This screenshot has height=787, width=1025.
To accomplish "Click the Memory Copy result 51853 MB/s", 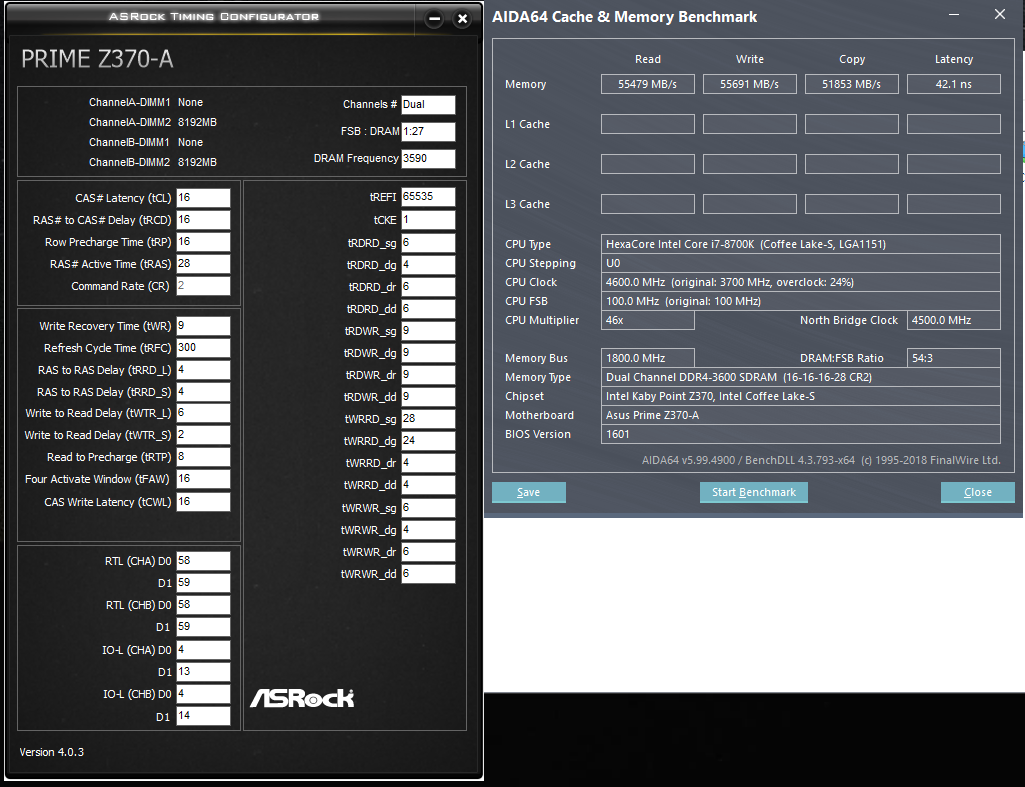I will 852,84.
